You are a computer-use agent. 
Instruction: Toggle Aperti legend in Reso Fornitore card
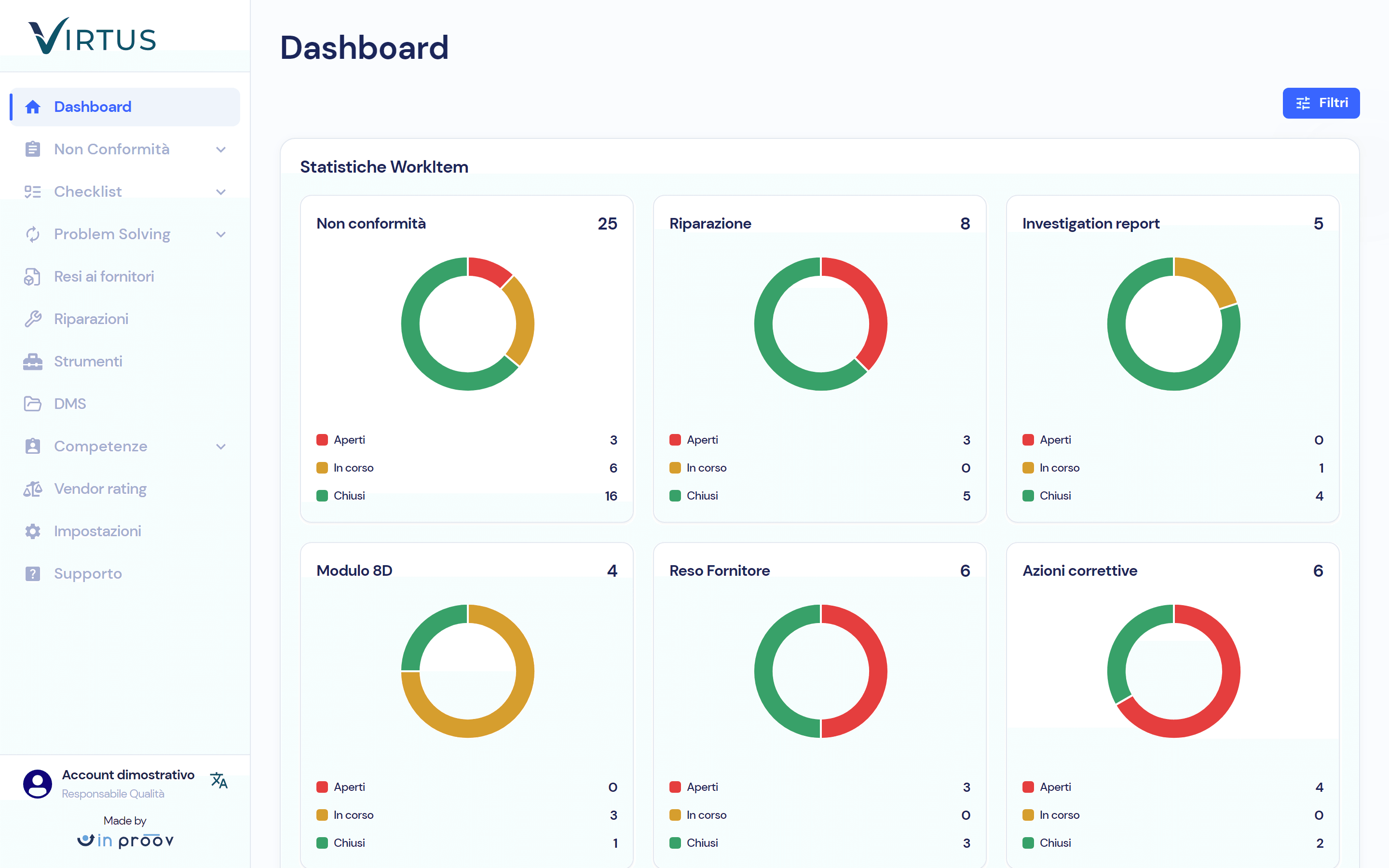pyautogui.click(x=694, y=787)
